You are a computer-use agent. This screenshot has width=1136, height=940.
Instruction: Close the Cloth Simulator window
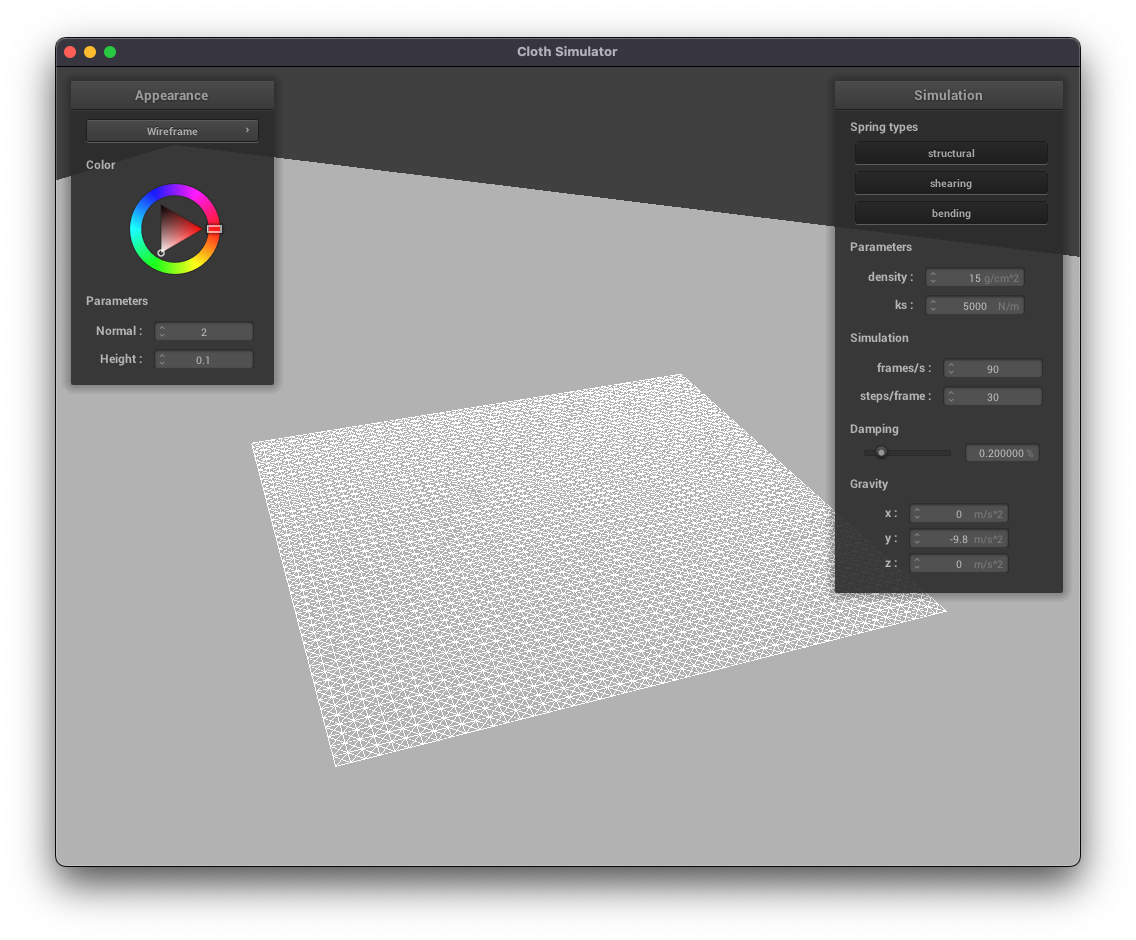point(70,52)
